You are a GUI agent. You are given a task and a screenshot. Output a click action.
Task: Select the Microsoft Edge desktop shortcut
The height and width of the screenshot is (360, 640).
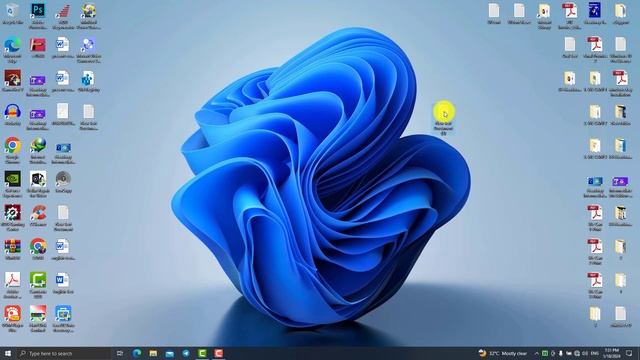coord(13,49)
